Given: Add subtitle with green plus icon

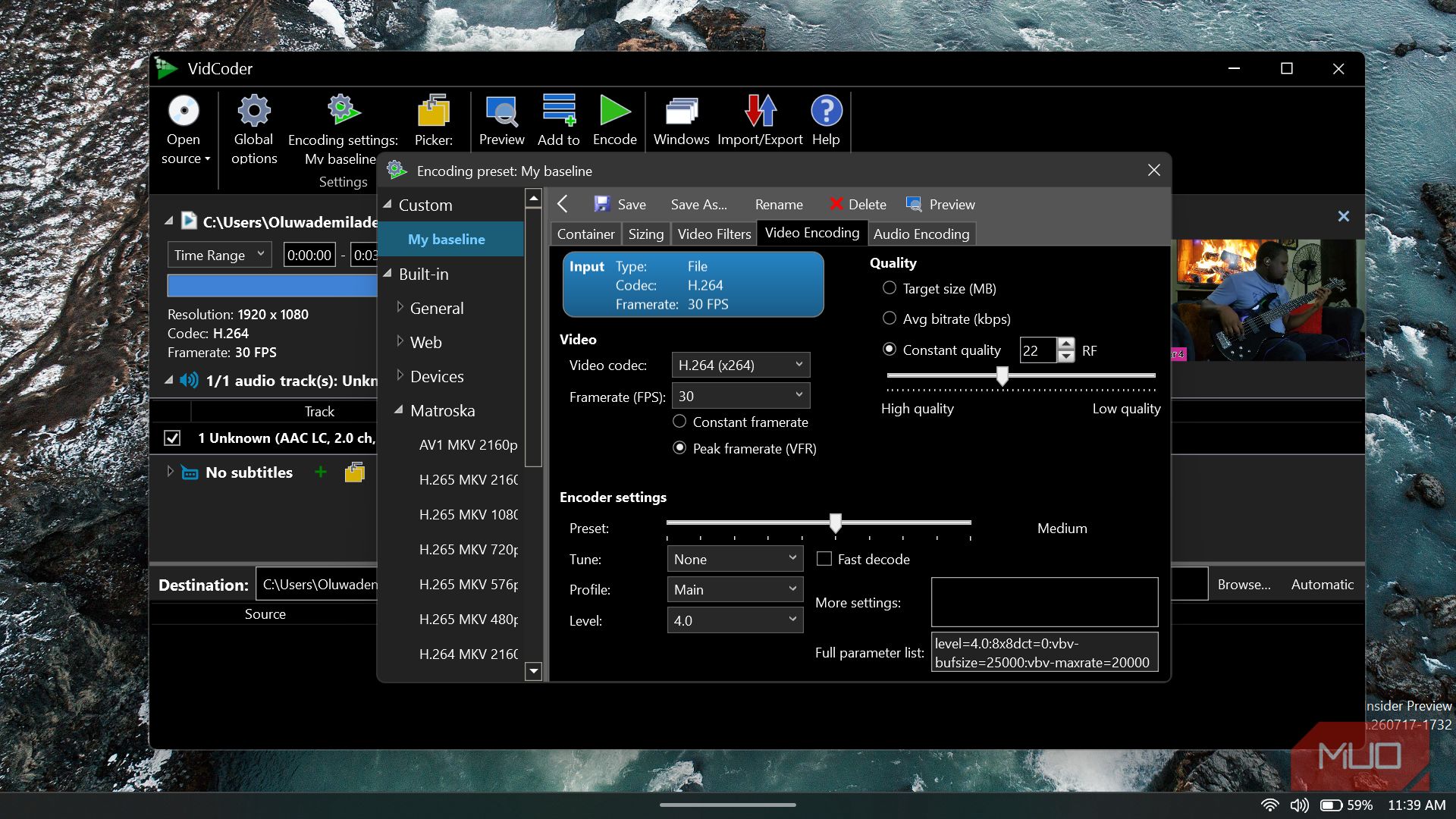Looking at the screenshot, I should pos(321,472).
